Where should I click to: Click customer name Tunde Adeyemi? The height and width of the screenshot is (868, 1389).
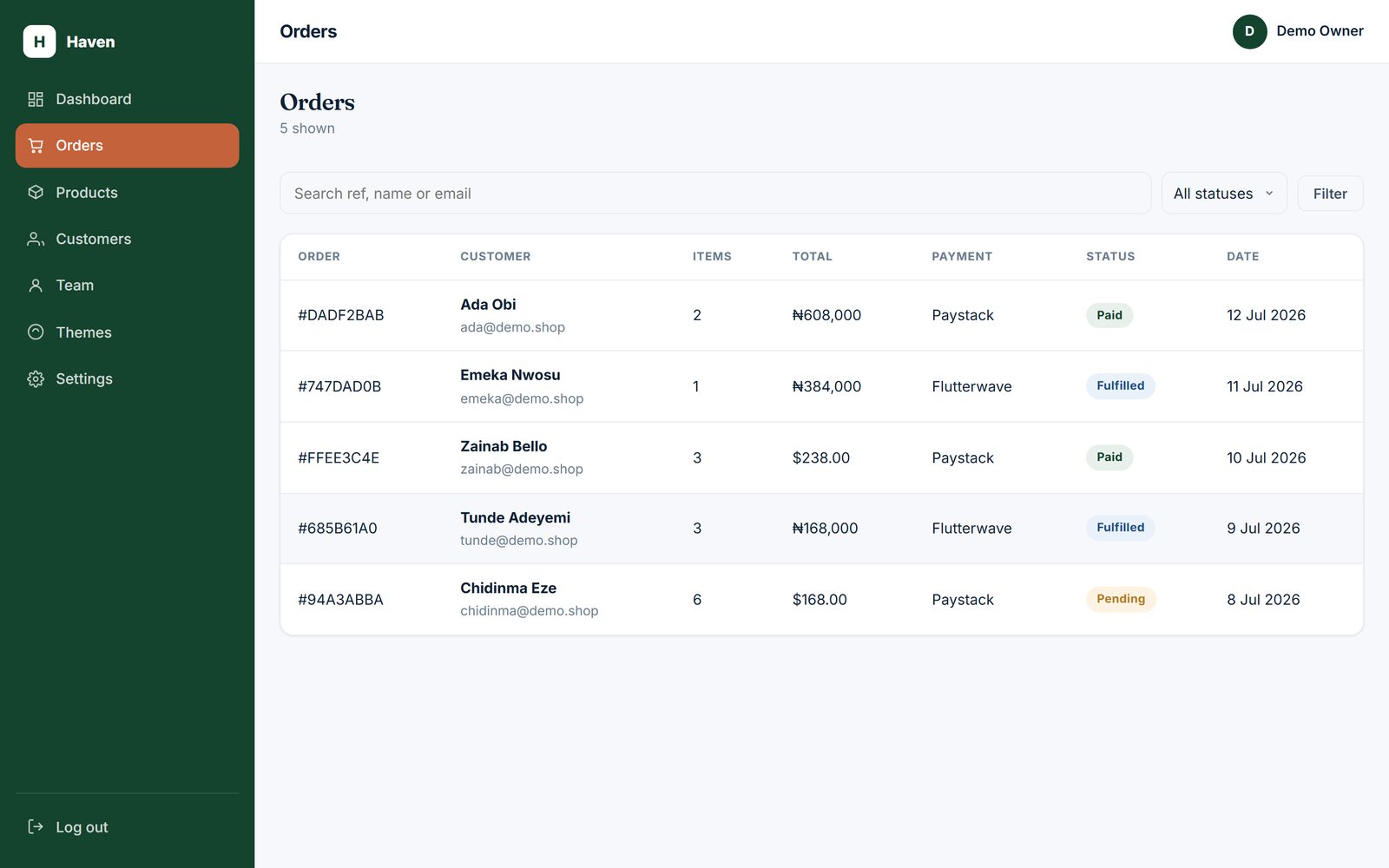coord(516,517)
